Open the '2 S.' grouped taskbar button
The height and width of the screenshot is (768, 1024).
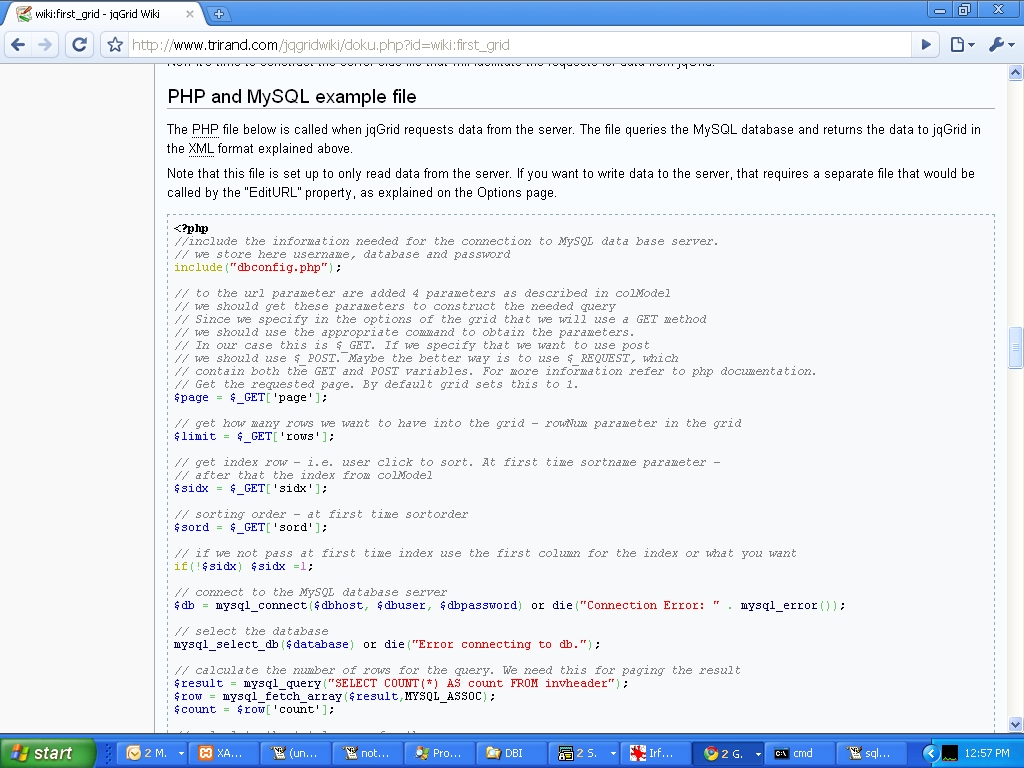(x=586, y=753)
